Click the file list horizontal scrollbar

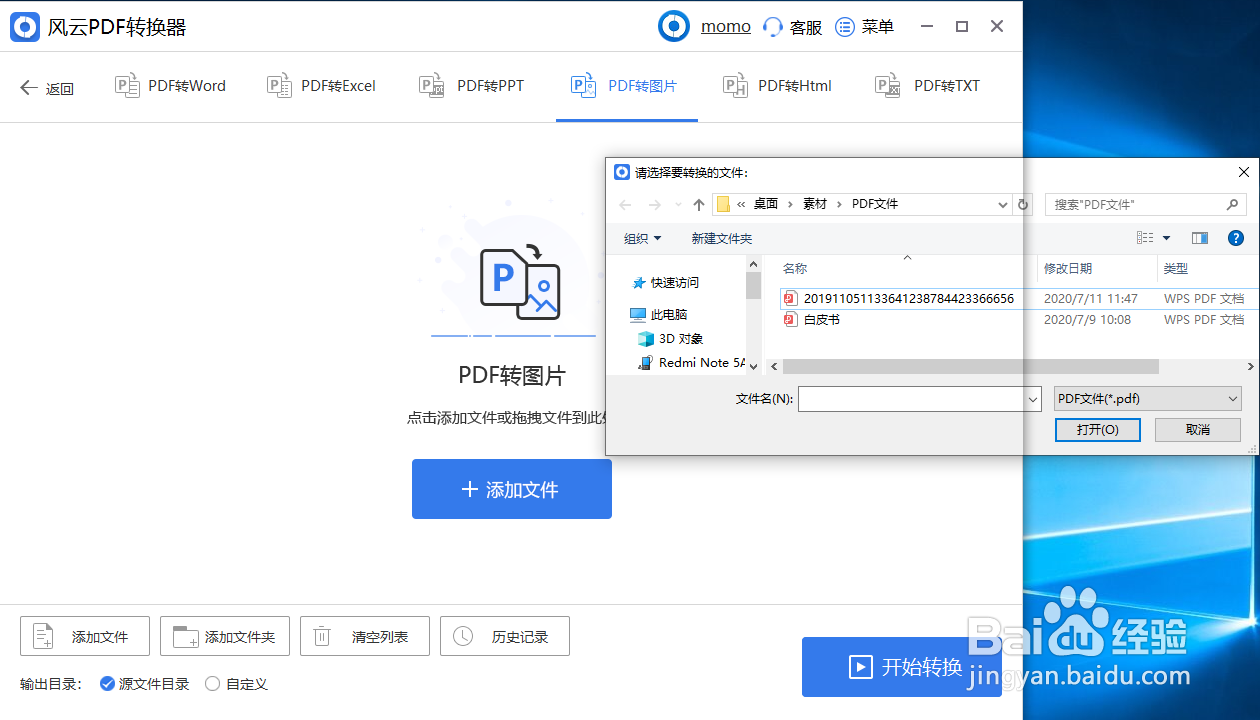click(970, 366)
